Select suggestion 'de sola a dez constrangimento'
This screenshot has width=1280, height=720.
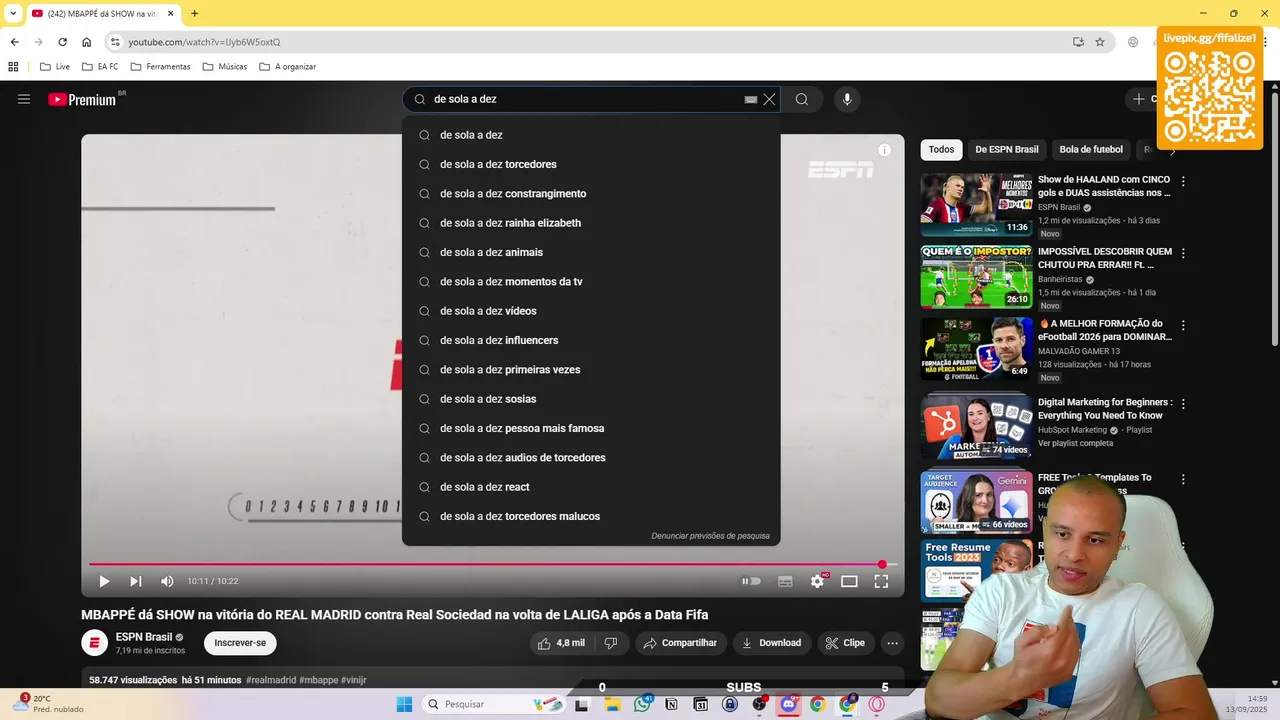[x=591, y=193]
